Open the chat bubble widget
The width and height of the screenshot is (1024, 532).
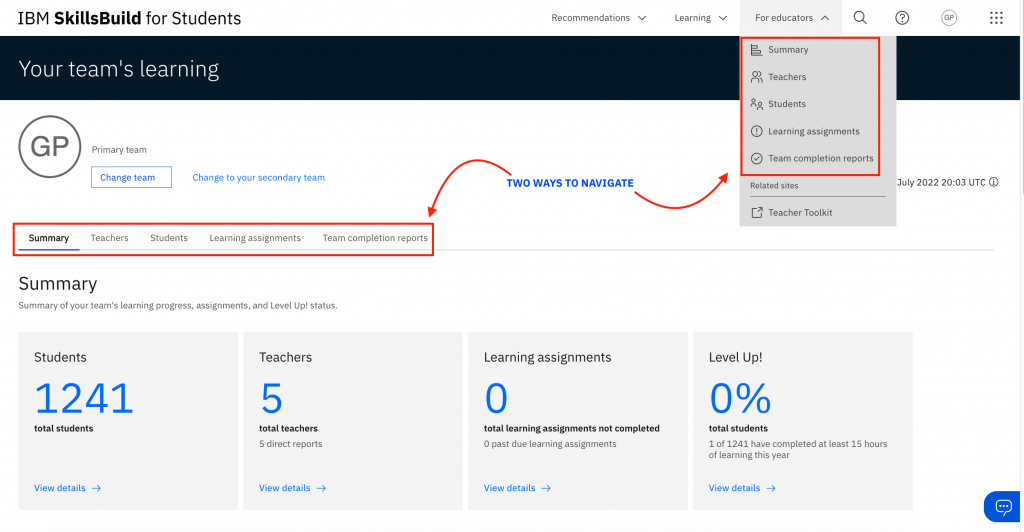tap(1003, 507)
